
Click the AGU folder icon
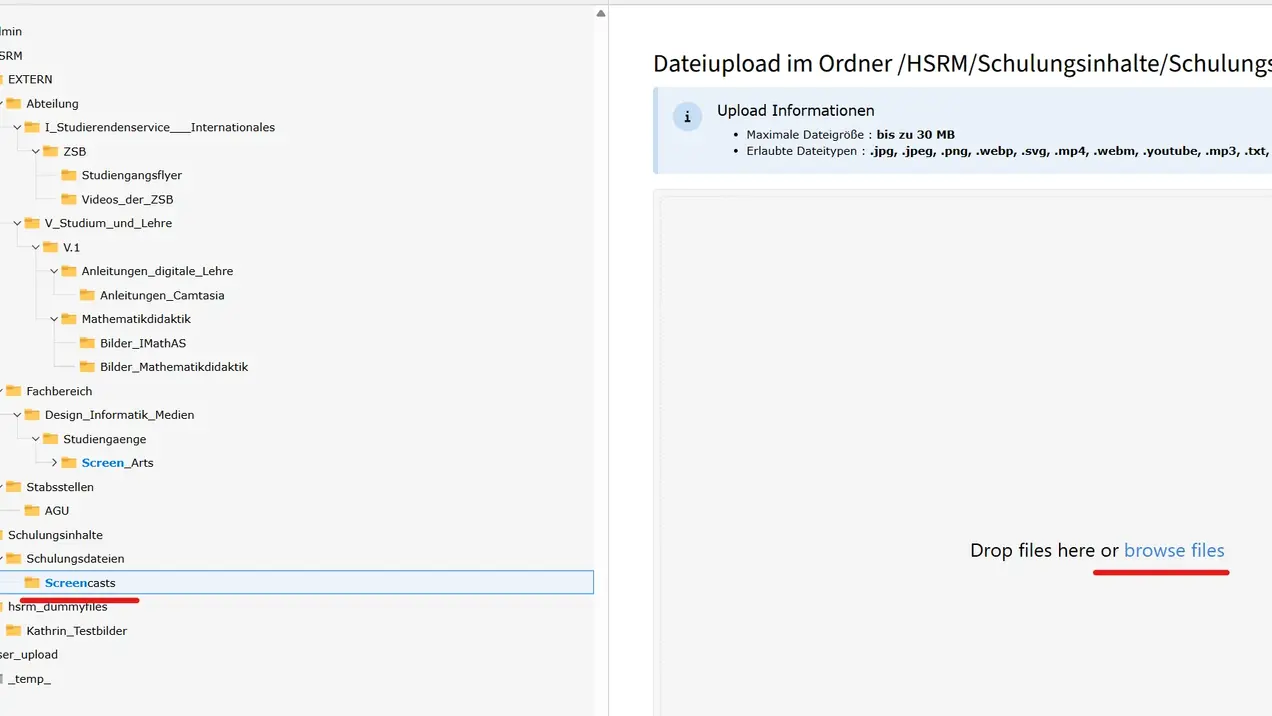point(32,511)
